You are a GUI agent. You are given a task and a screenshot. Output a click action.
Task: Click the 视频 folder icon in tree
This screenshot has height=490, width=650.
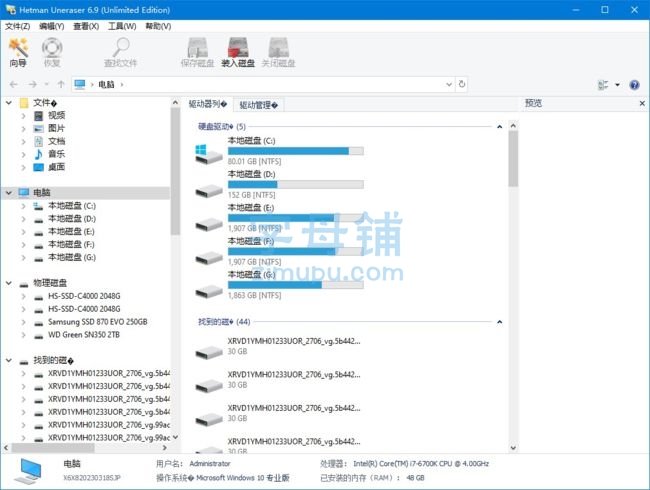pyautogui.click(x=39, y=116)
